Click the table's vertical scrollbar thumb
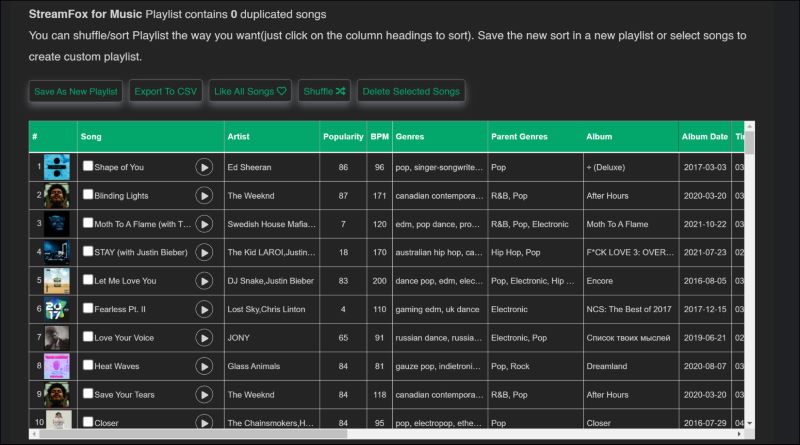 (x=749, y=141)
